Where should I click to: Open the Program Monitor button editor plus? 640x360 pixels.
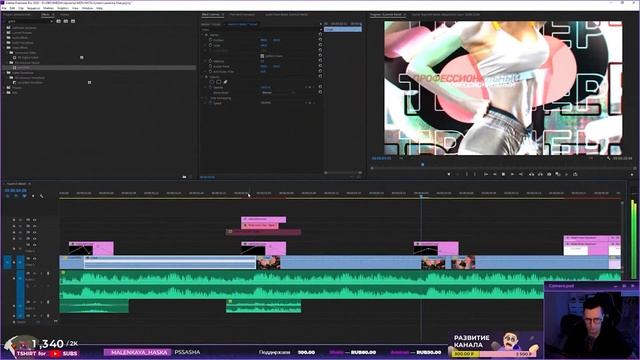[632, 175]
